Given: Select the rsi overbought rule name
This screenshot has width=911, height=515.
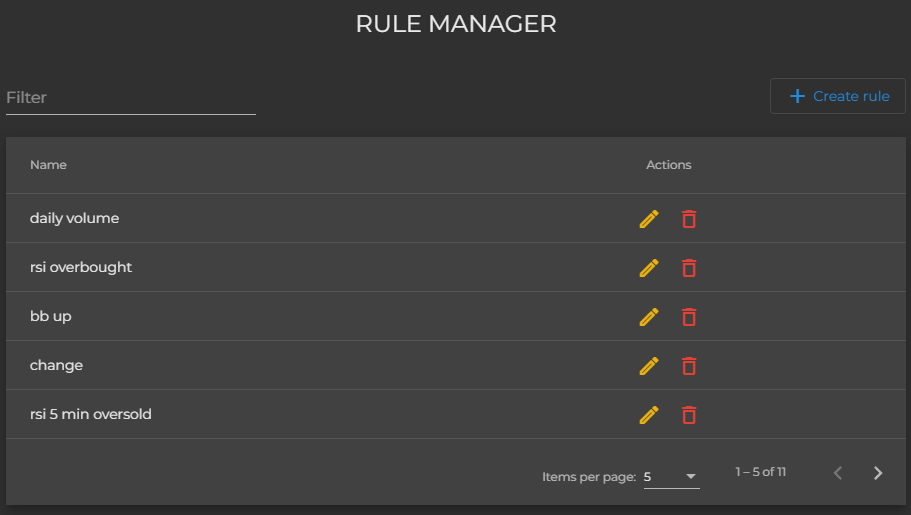Looking at the screenshot, I should (81, 268).
